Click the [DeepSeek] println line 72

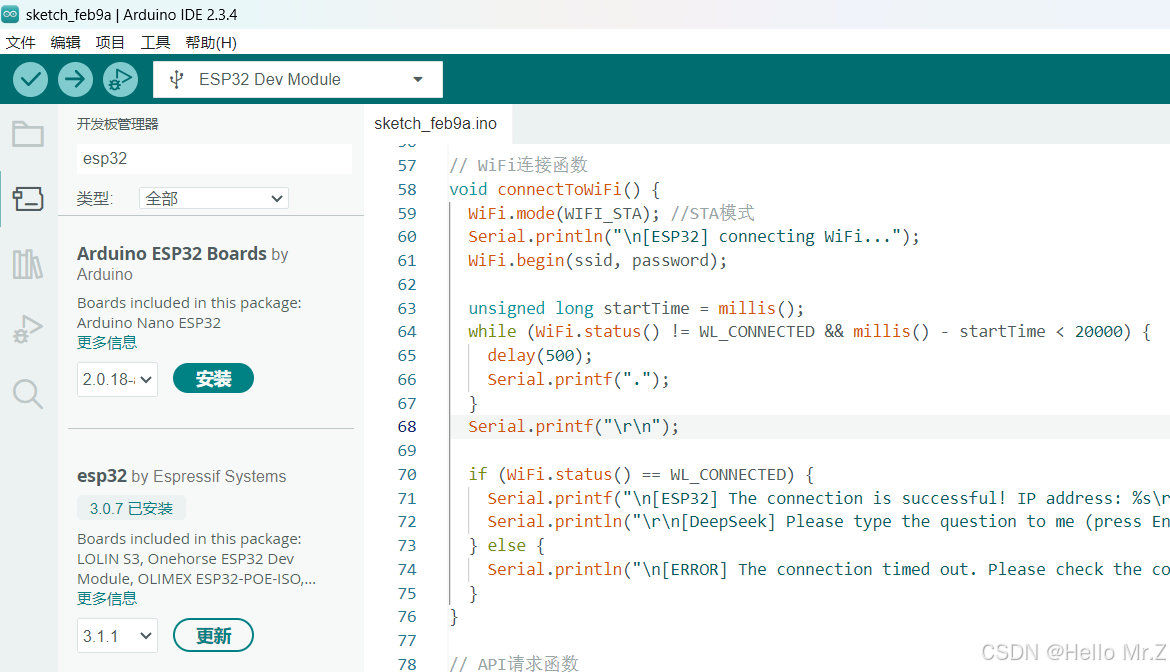[828, 521]
